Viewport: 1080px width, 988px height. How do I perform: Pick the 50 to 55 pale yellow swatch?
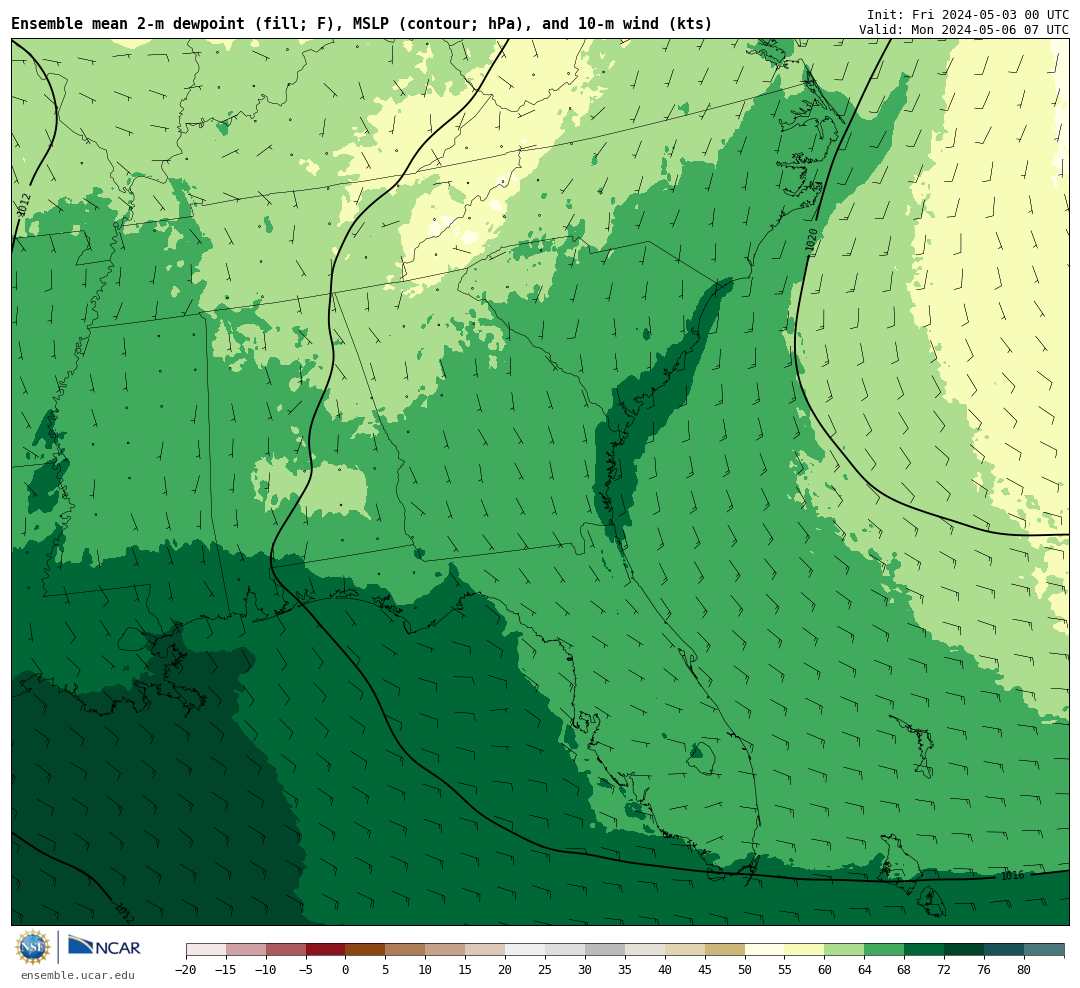point(765,950)
